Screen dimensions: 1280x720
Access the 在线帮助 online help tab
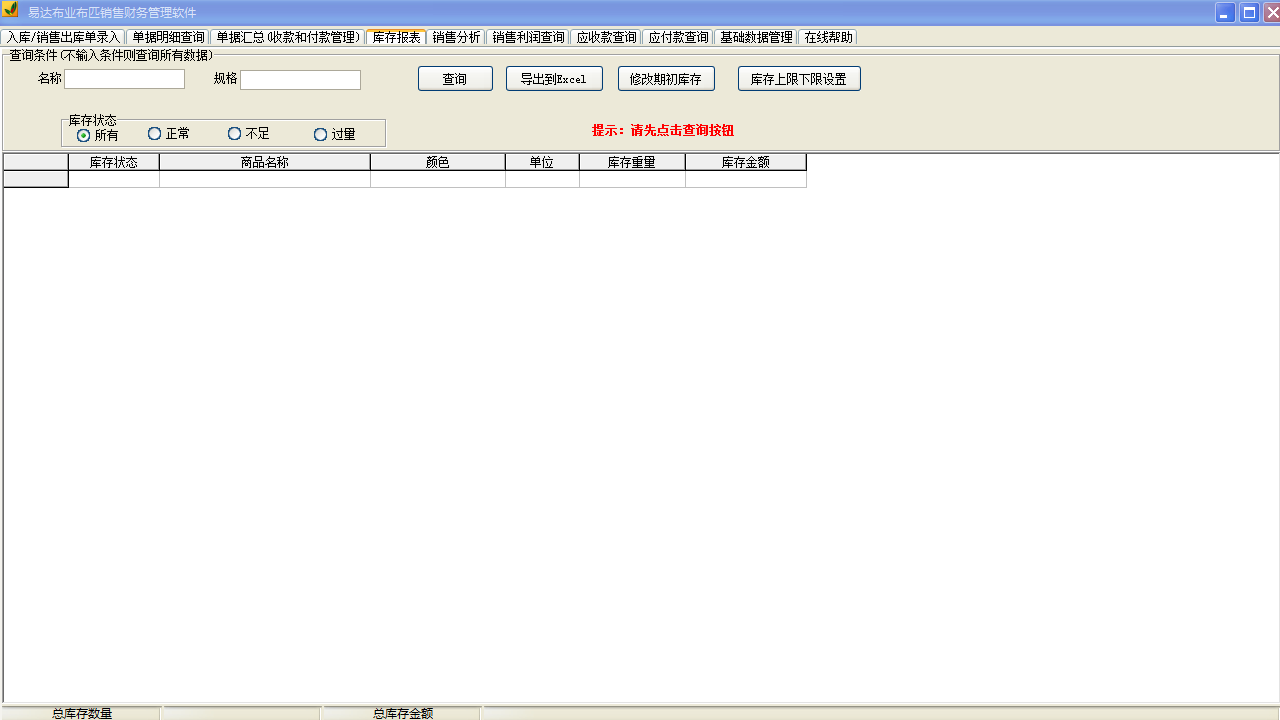pyautogui.click(x=829, y=37)
